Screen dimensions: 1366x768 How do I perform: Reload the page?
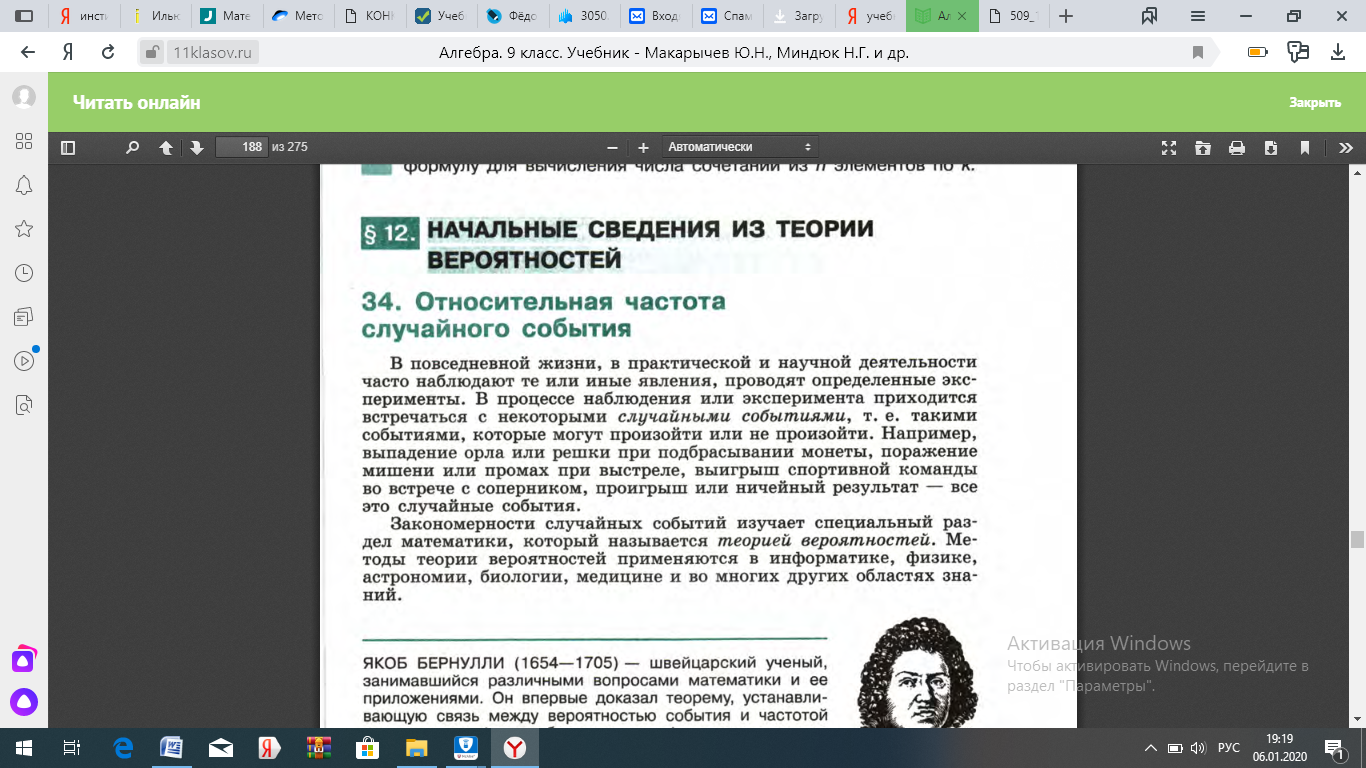point(108,53)
